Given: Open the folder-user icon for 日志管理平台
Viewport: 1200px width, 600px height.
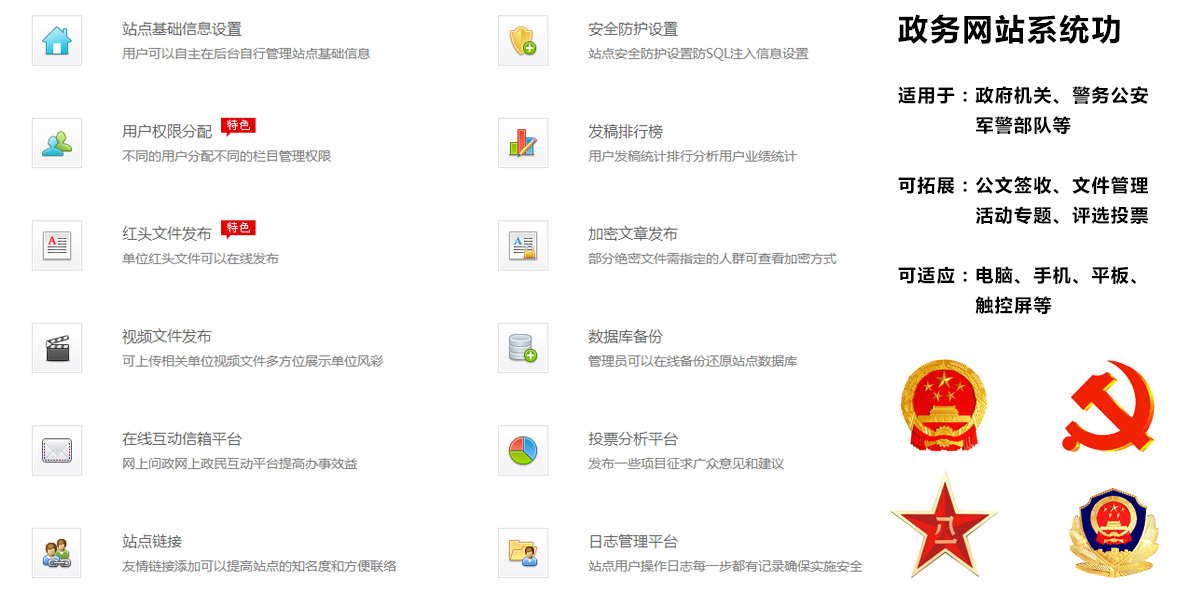Looking at the screenshot, I should (x=523, y=553).
